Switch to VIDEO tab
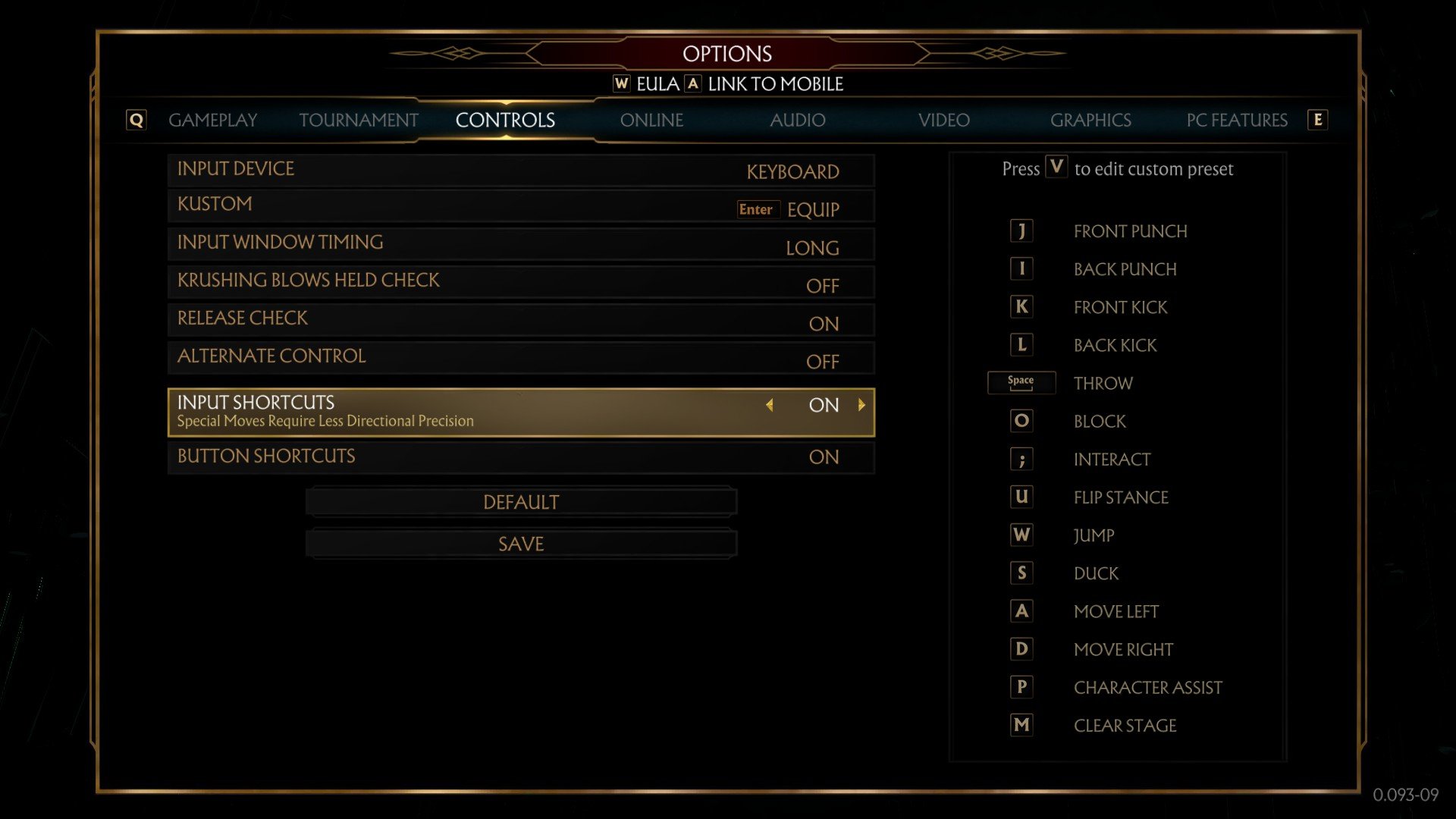 [944, 119]
